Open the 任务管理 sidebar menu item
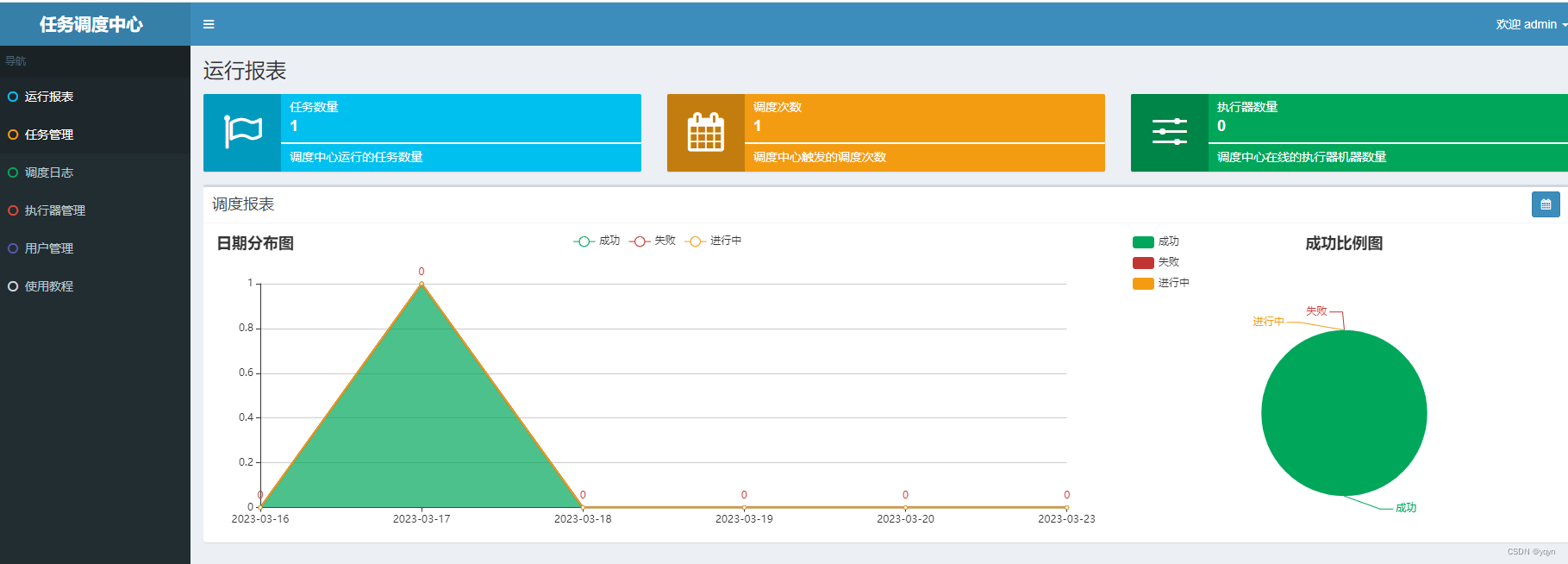This screenshot has width=1568, height=564. (x=95, y=135)
